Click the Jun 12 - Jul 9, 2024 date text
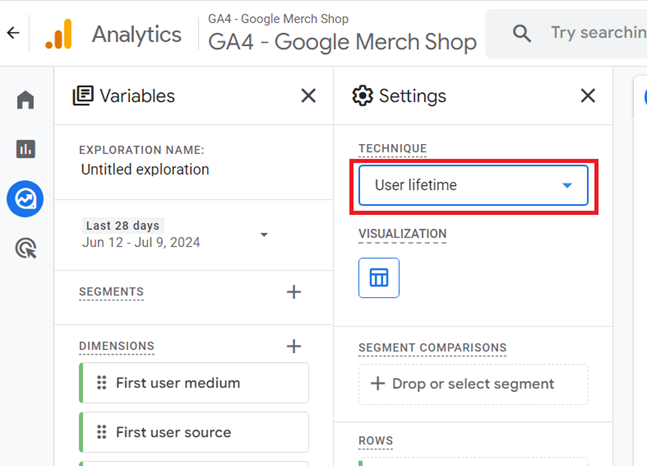647x466 pixels. click(x=141, y=242)
